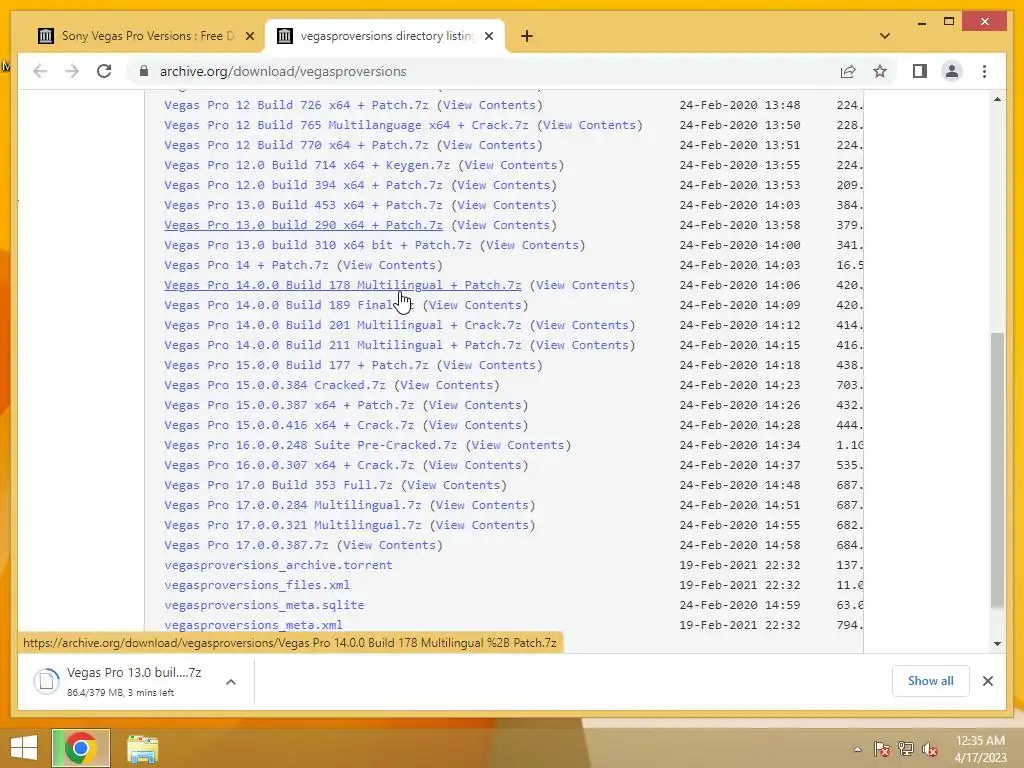Download Vegas Pro 16.0.0.307 x64 + Crack.7z
Image resolution: width=1024 pixels, height=768 pixels.
289,466
